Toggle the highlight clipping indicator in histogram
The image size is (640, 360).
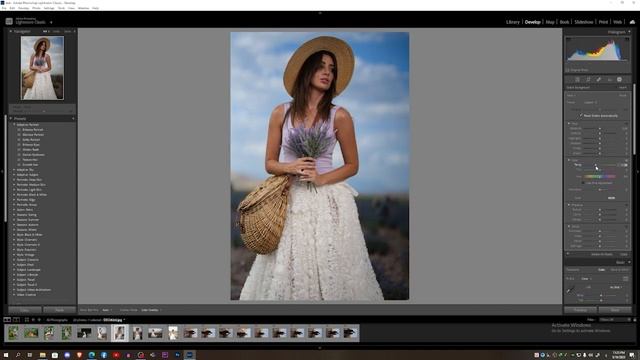point(628,38)
